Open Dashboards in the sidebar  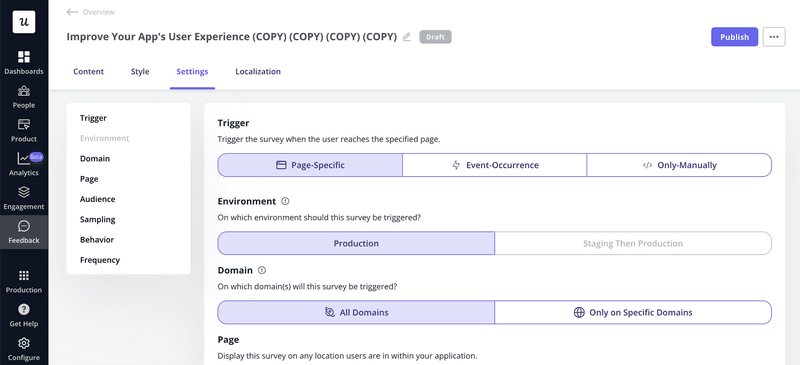coord(24,62)
